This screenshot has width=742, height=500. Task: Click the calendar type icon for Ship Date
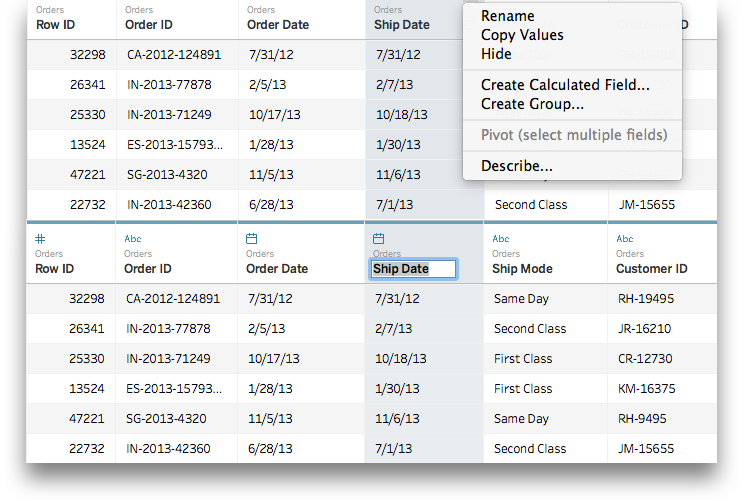(378, 239)
